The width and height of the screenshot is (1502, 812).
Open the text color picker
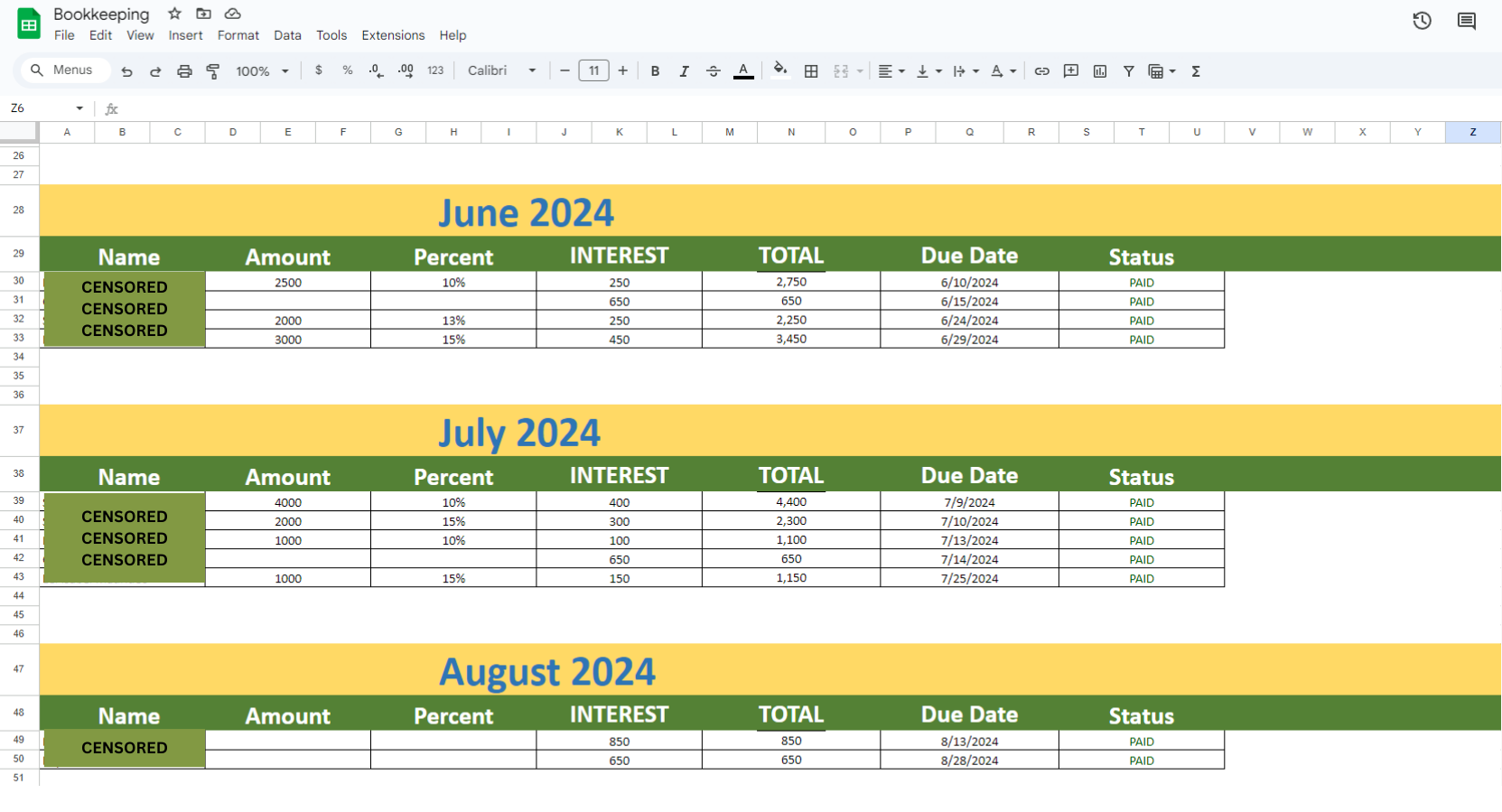coord(743,71)
